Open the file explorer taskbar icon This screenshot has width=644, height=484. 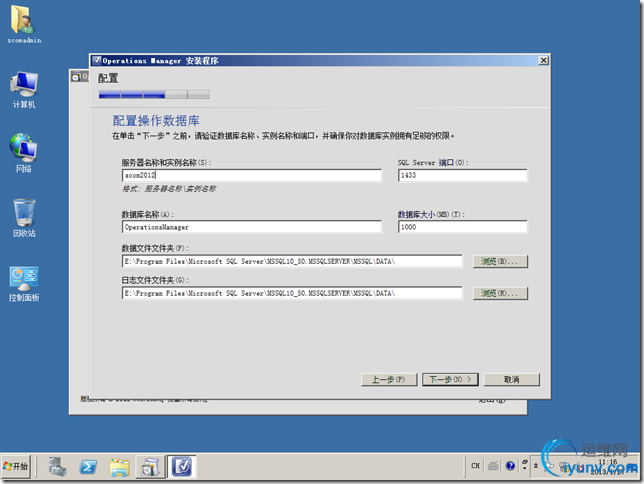pos(119,467)
